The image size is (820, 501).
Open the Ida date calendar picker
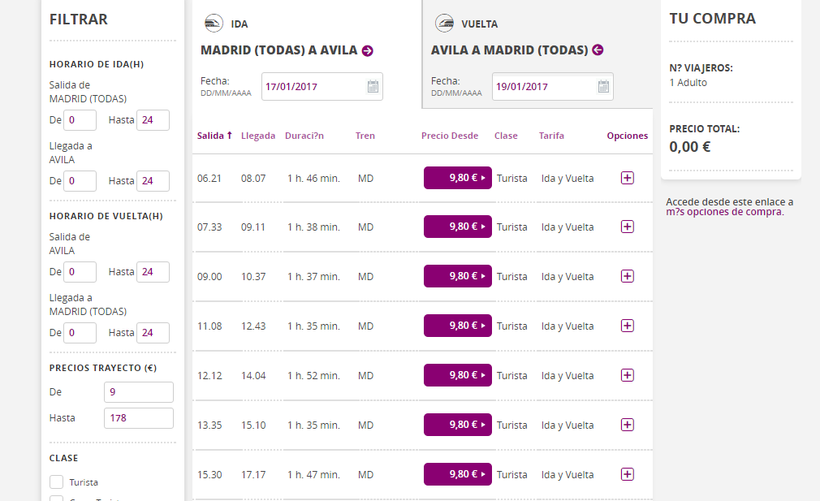pyautogui.click(x=373, y=87)
